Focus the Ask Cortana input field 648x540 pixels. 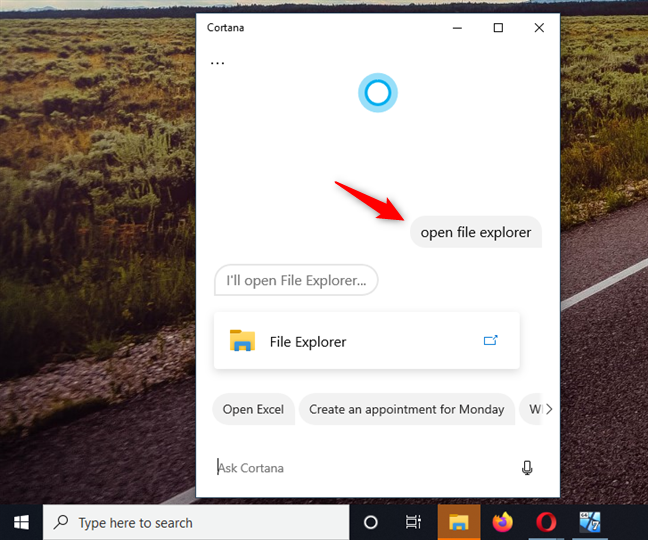(364, 468)
